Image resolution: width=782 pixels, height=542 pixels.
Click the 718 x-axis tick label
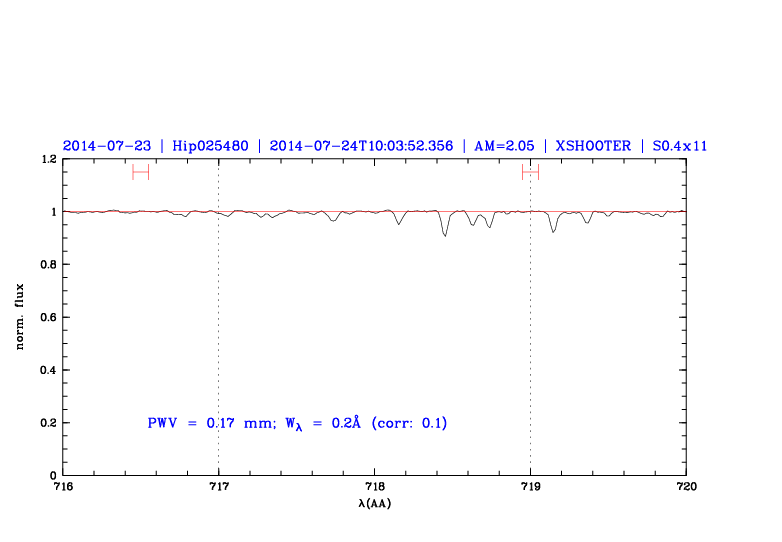[375, 487]
